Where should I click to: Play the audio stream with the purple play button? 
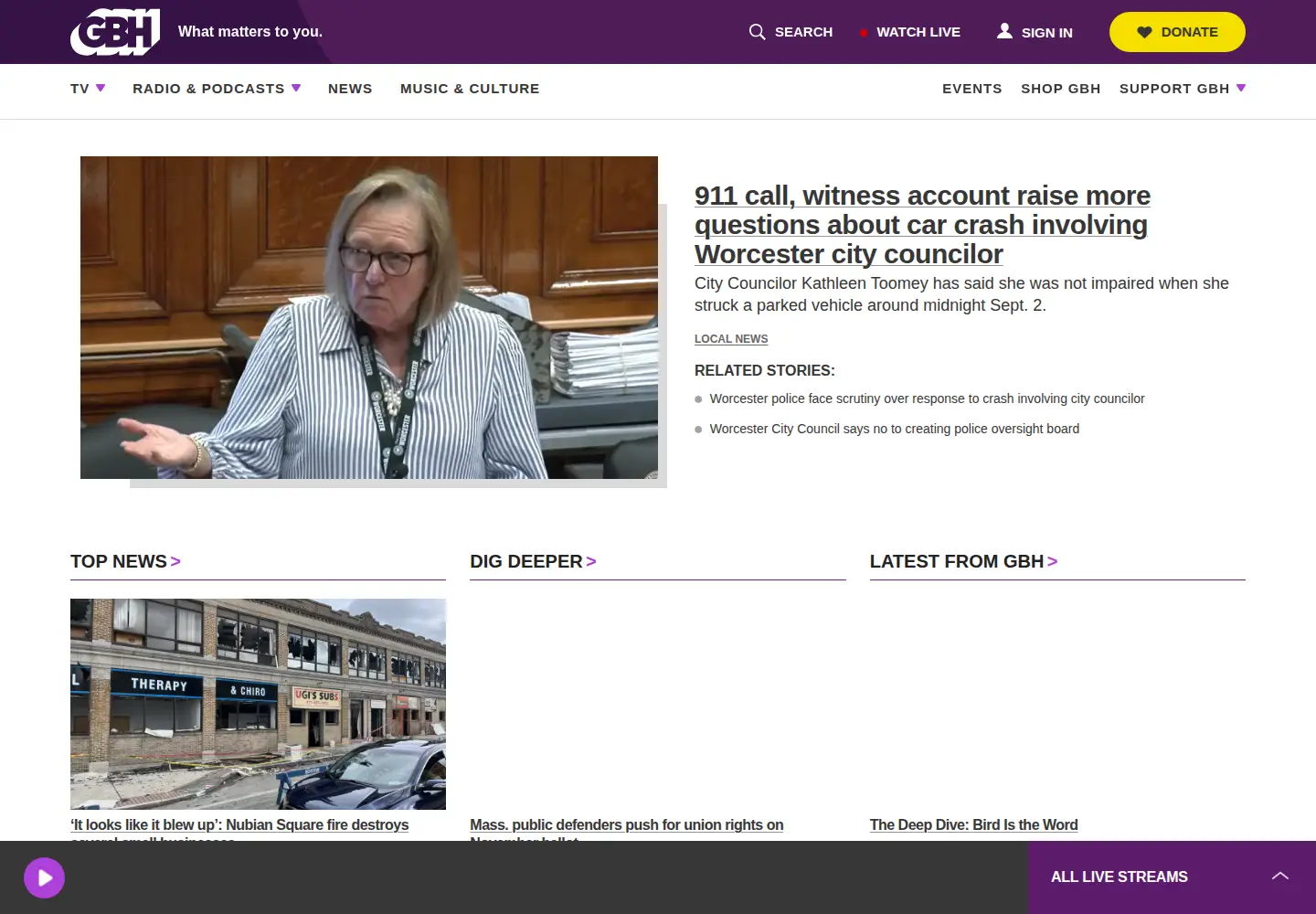[x=44, y=877]
